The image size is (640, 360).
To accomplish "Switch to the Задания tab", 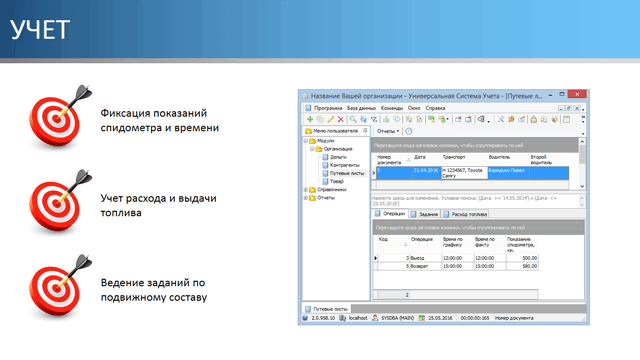I will 424,214.
